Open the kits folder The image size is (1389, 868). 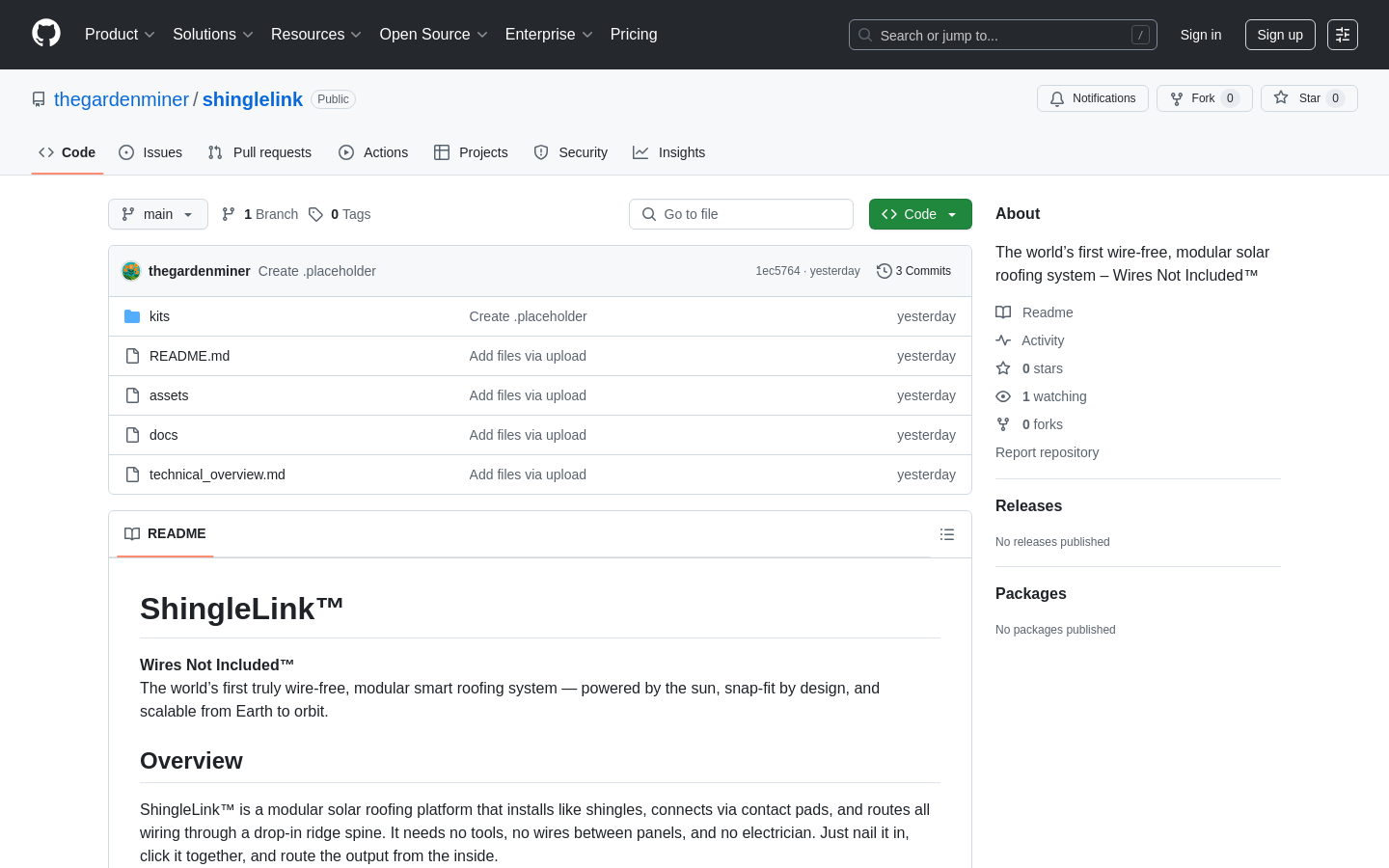coord(159,316)
